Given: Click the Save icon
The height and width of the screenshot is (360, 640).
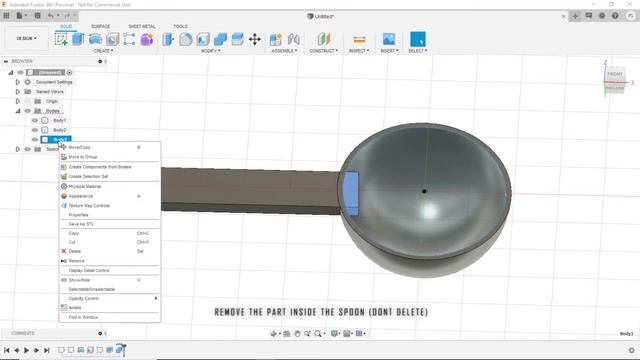Looking at the screenshot, I should coord(38,16).
